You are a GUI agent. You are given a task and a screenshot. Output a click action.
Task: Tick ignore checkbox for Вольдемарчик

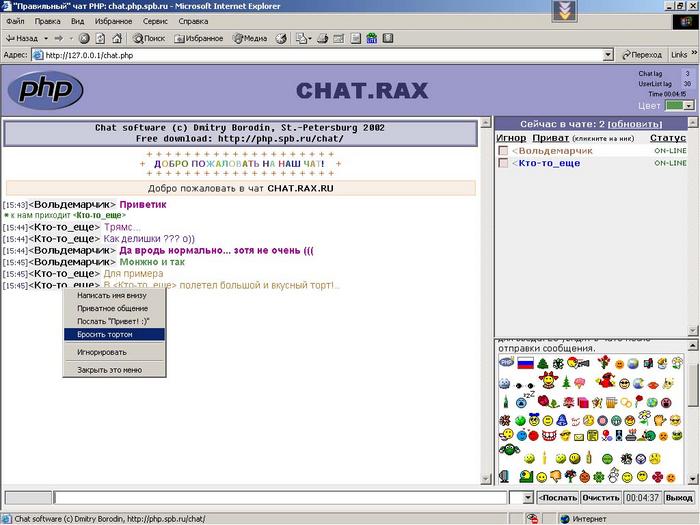click(503, 151)
